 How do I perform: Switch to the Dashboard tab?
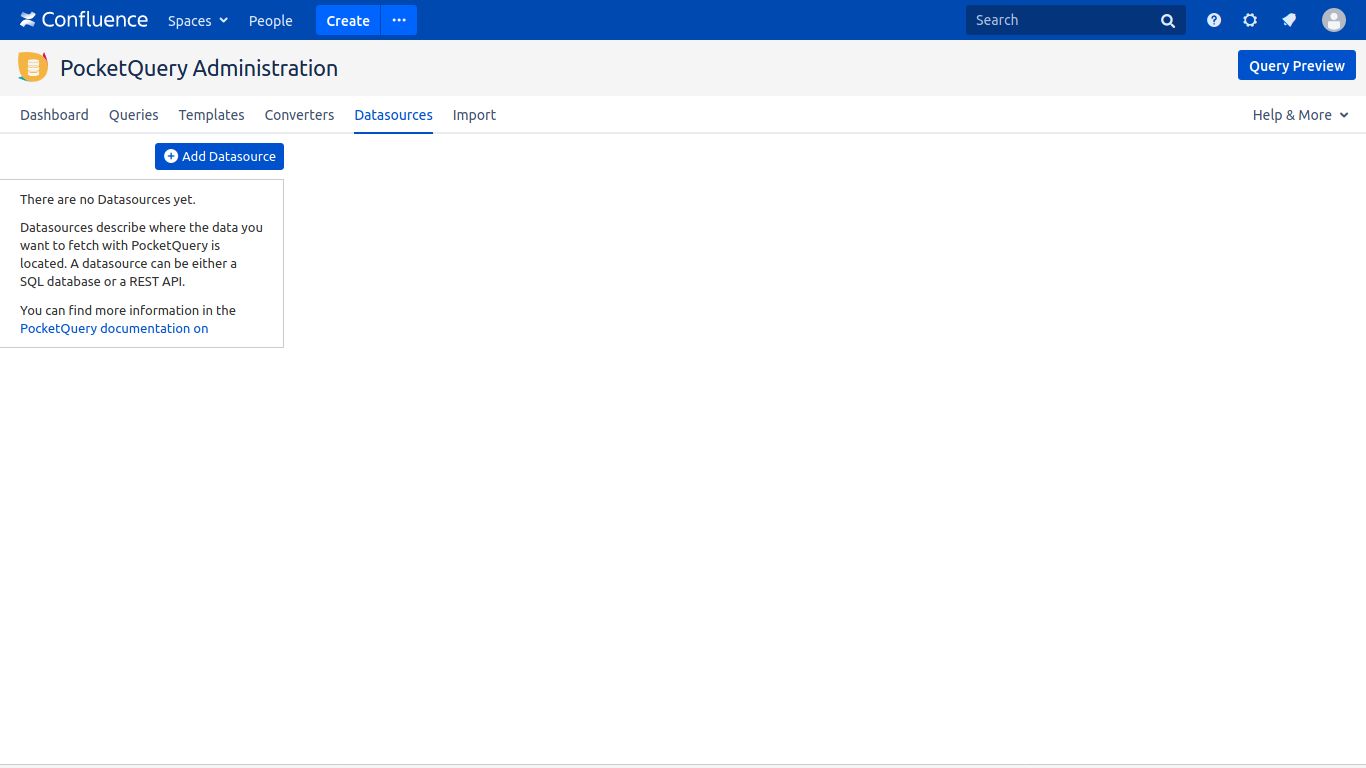[54, 115]
